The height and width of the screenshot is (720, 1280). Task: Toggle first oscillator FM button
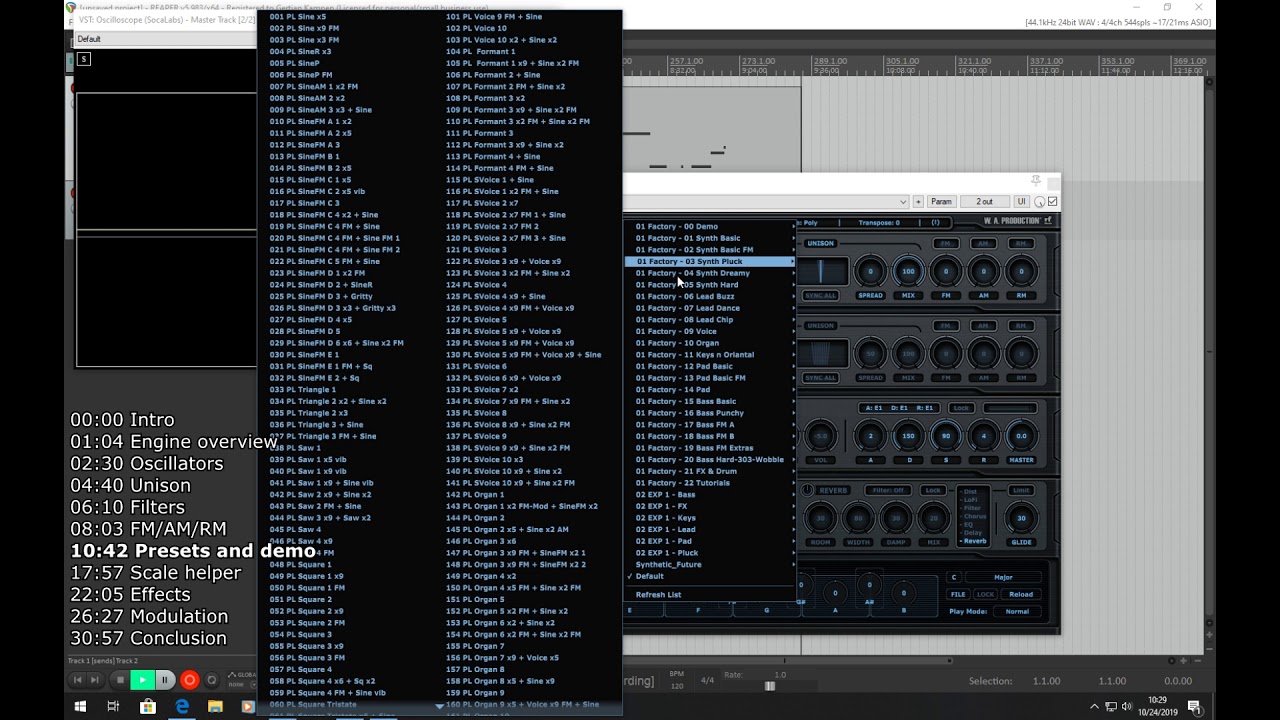(945, 243)
